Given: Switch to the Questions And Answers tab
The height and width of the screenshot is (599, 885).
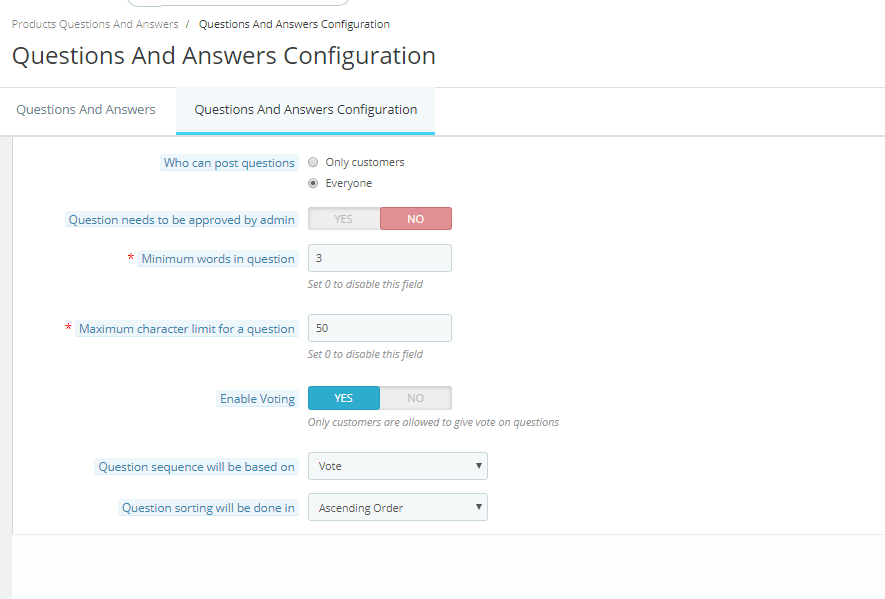Looking at the screenshot, I should (x=86, y=110).
